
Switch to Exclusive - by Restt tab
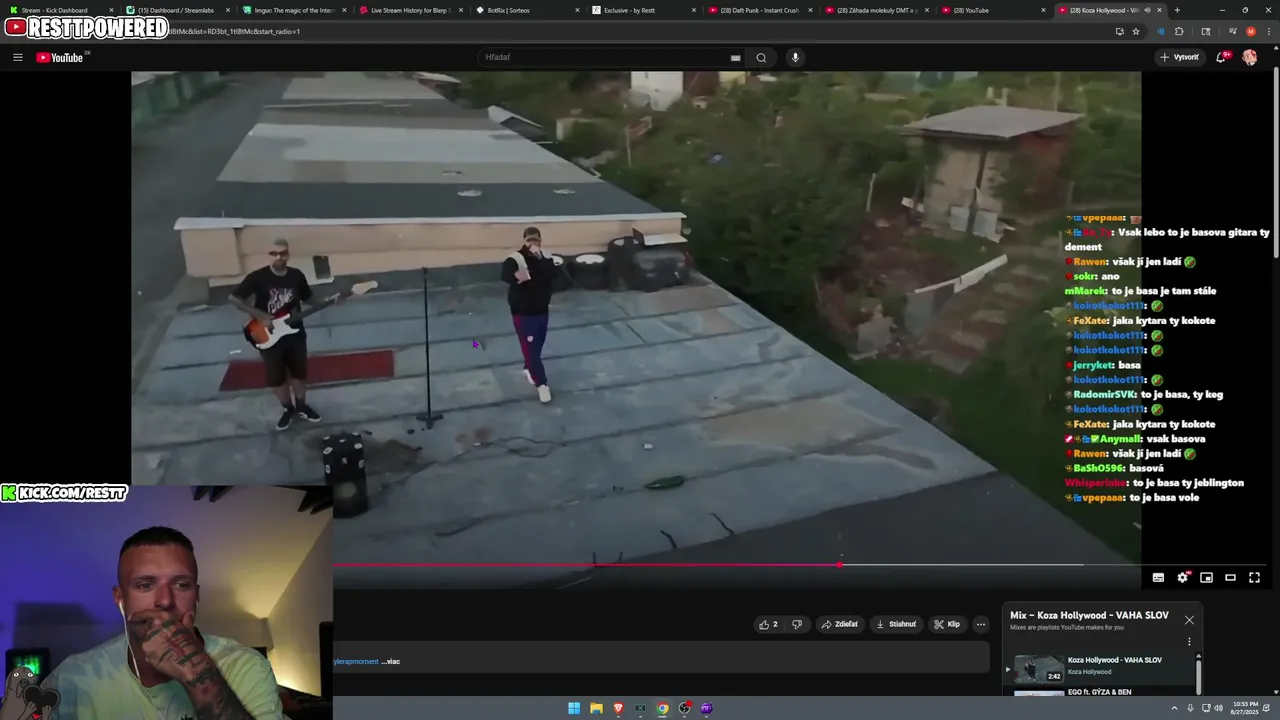pos(644,10)
